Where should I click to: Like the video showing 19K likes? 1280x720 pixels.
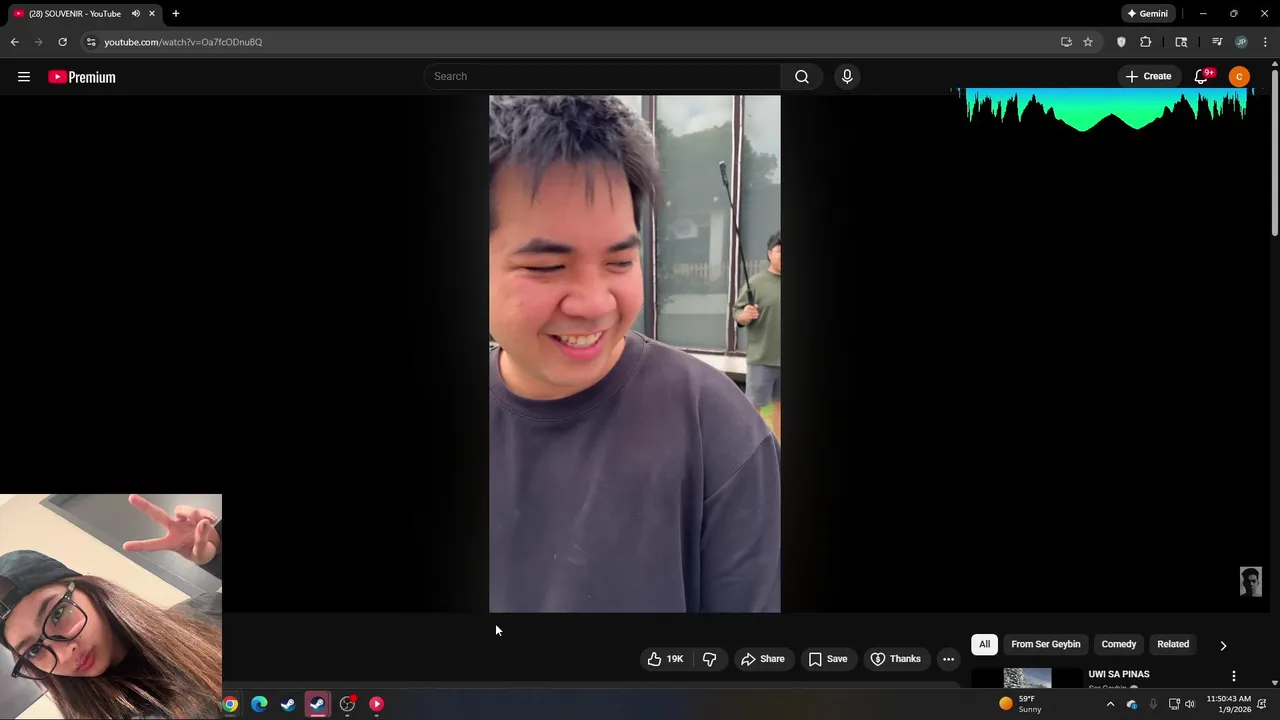pos(666,659)
